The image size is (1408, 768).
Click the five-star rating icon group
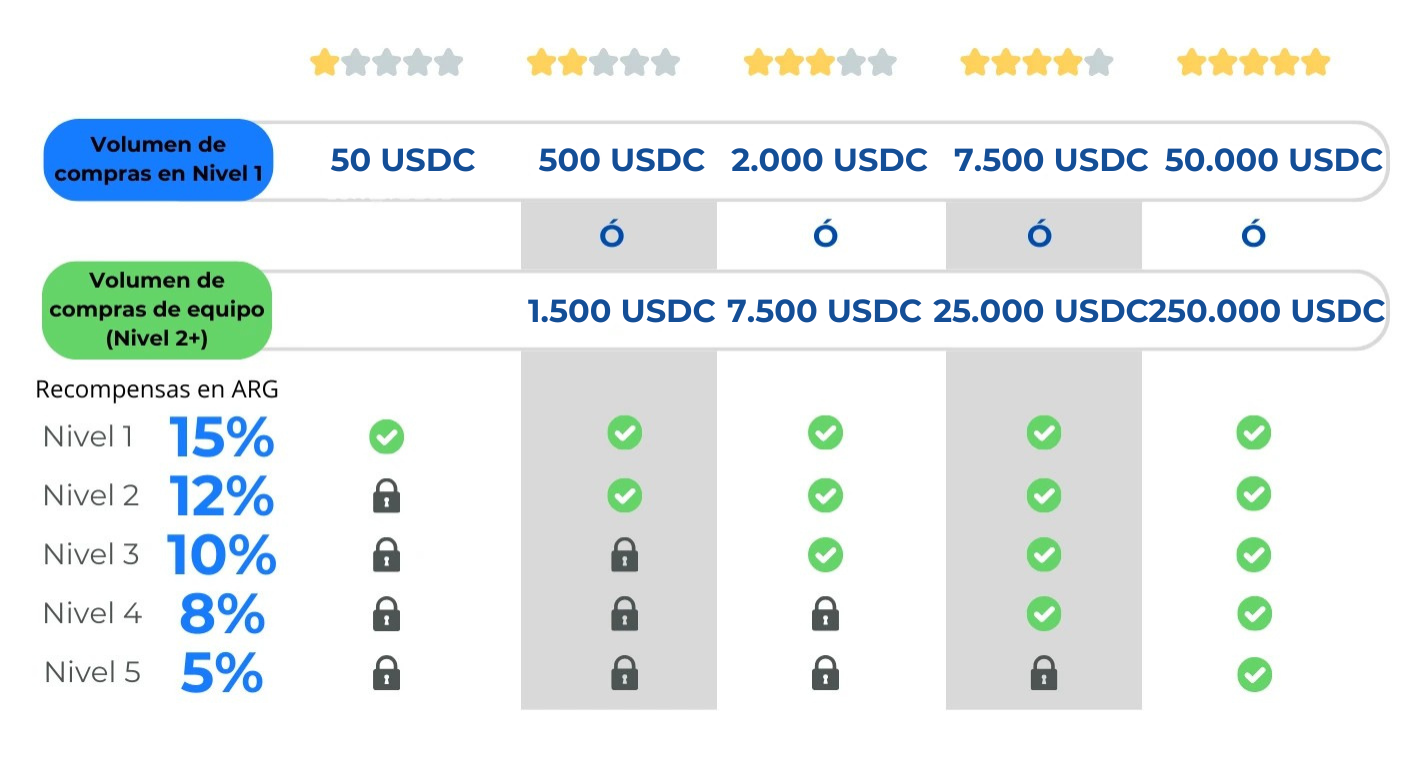1253,63
